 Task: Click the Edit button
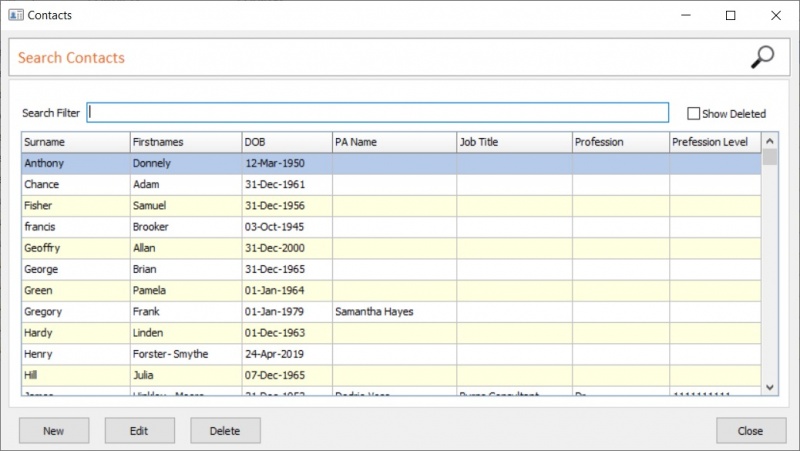(140, 431)
